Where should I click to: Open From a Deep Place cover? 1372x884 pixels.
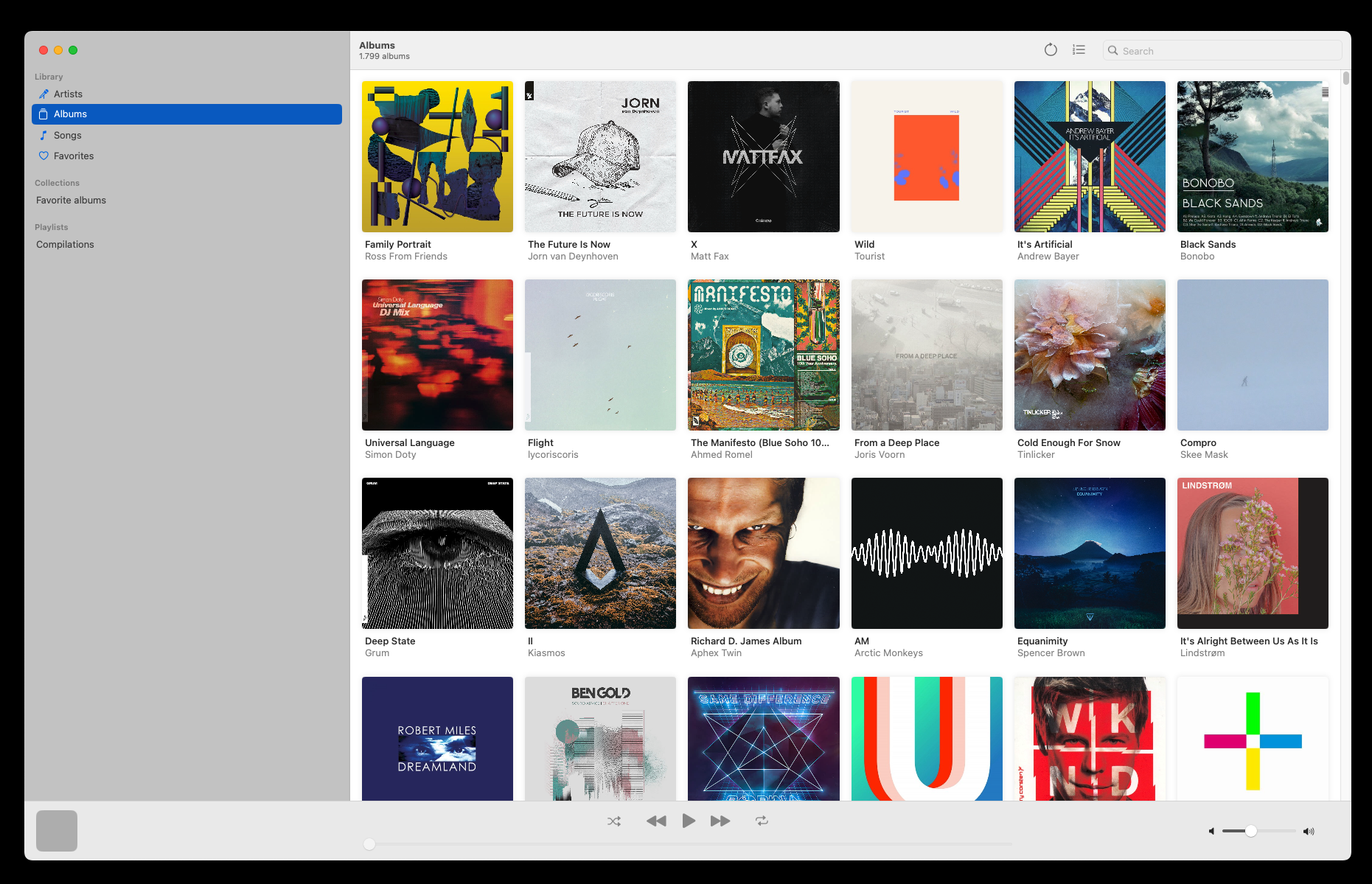[927, 355]
